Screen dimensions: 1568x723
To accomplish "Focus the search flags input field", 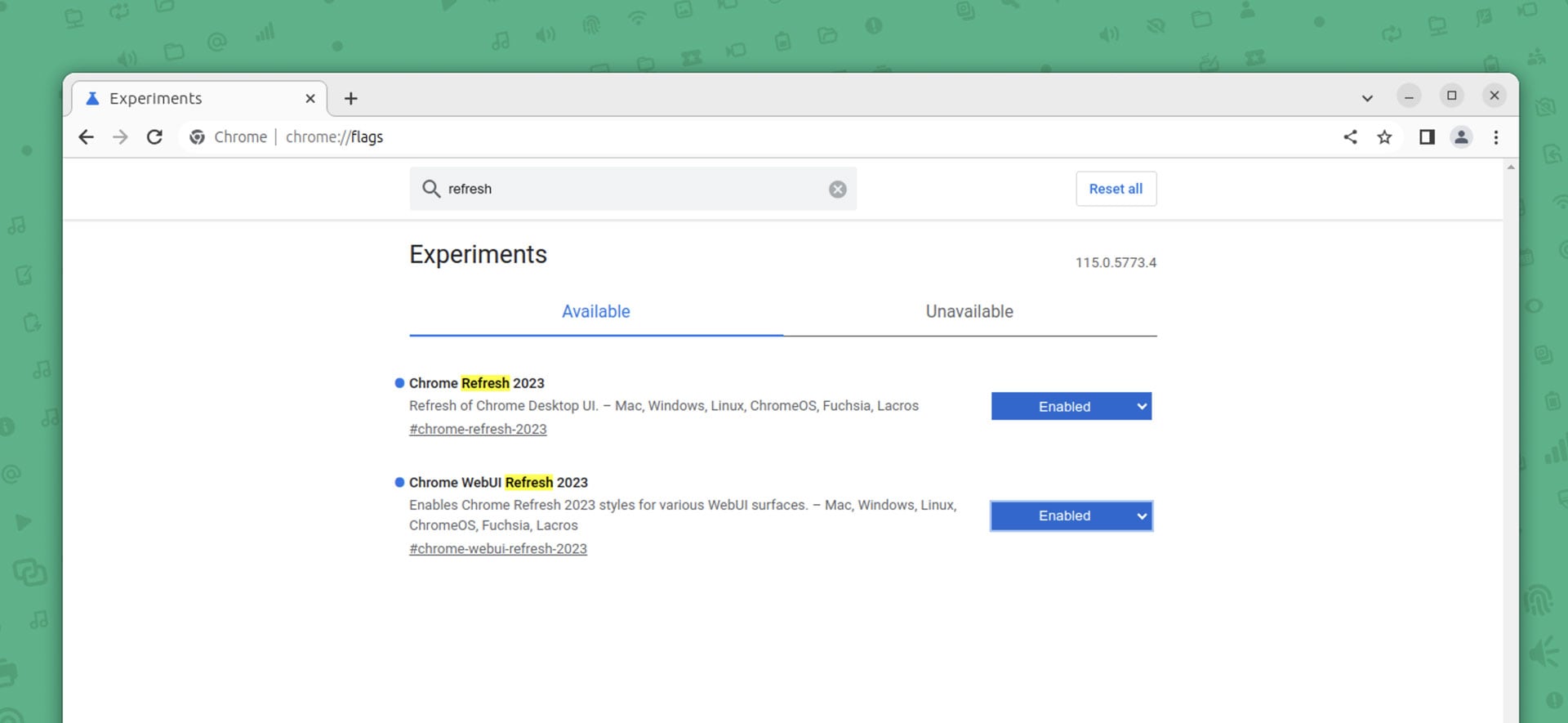I will coord(633,189).
